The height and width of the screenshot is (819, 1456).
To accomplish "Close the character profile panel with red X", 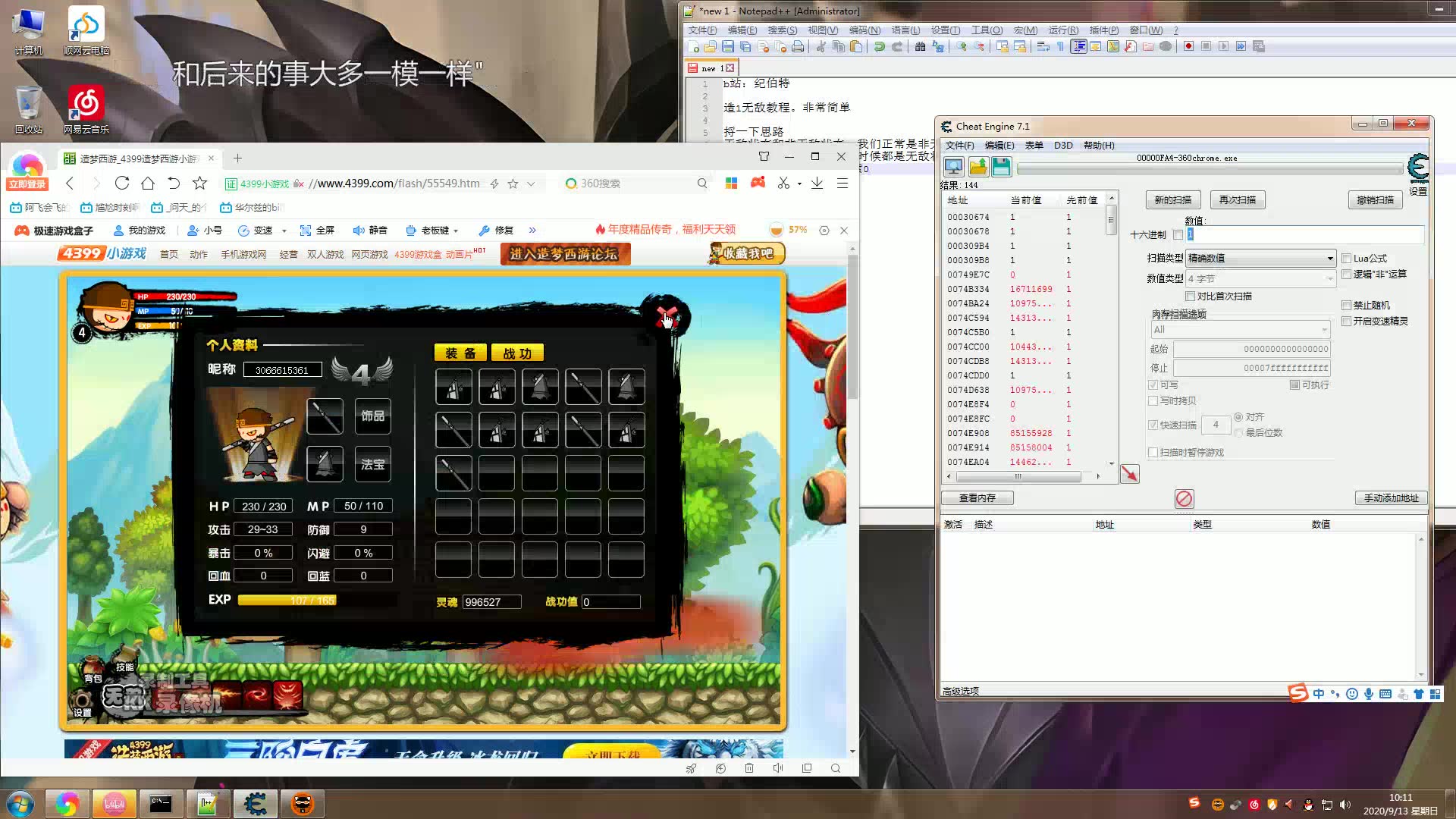I will (667, 318).
